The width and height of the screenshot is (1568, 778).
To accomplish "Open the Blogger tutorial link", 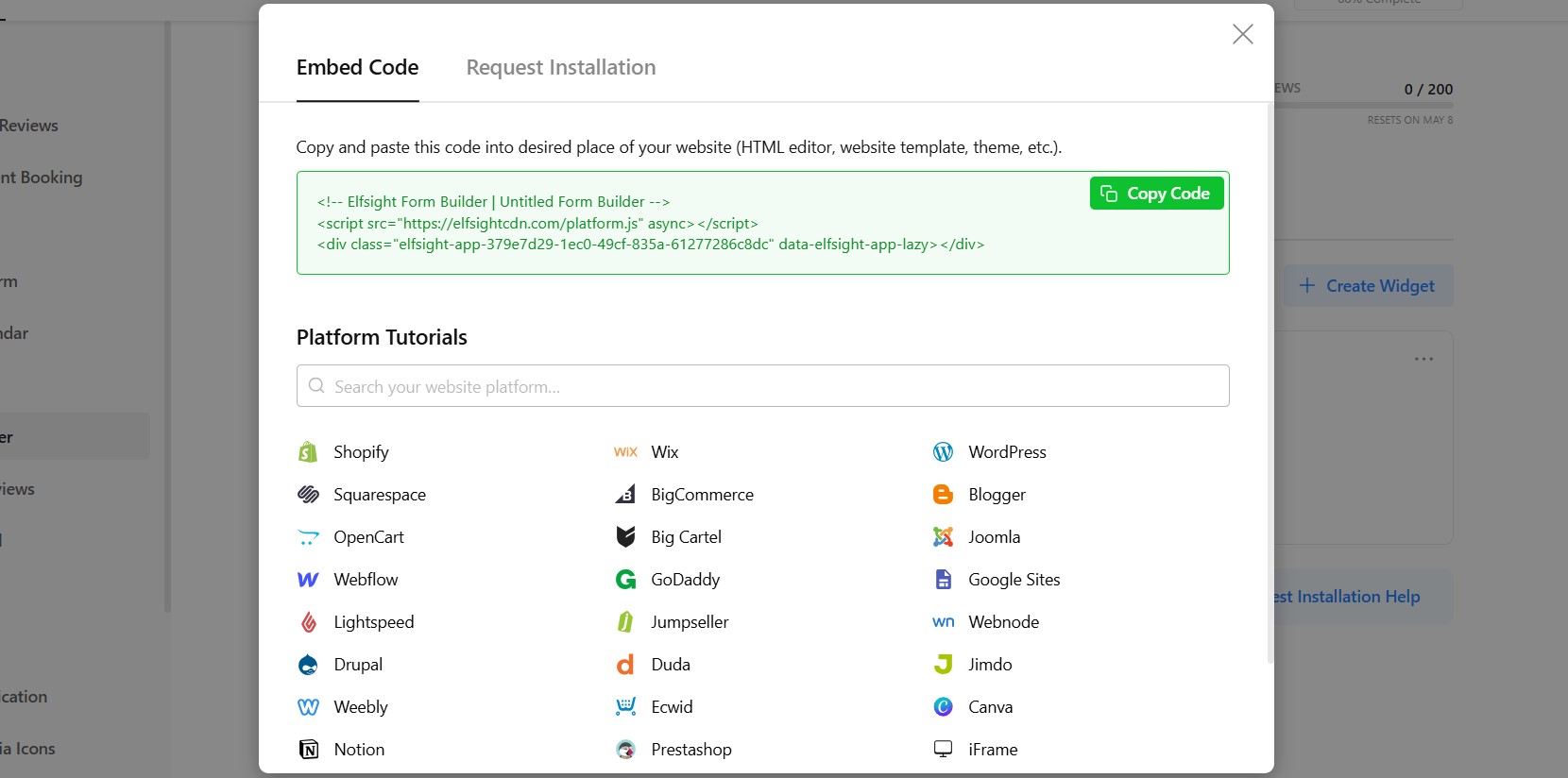I will [x=997, y=495].
